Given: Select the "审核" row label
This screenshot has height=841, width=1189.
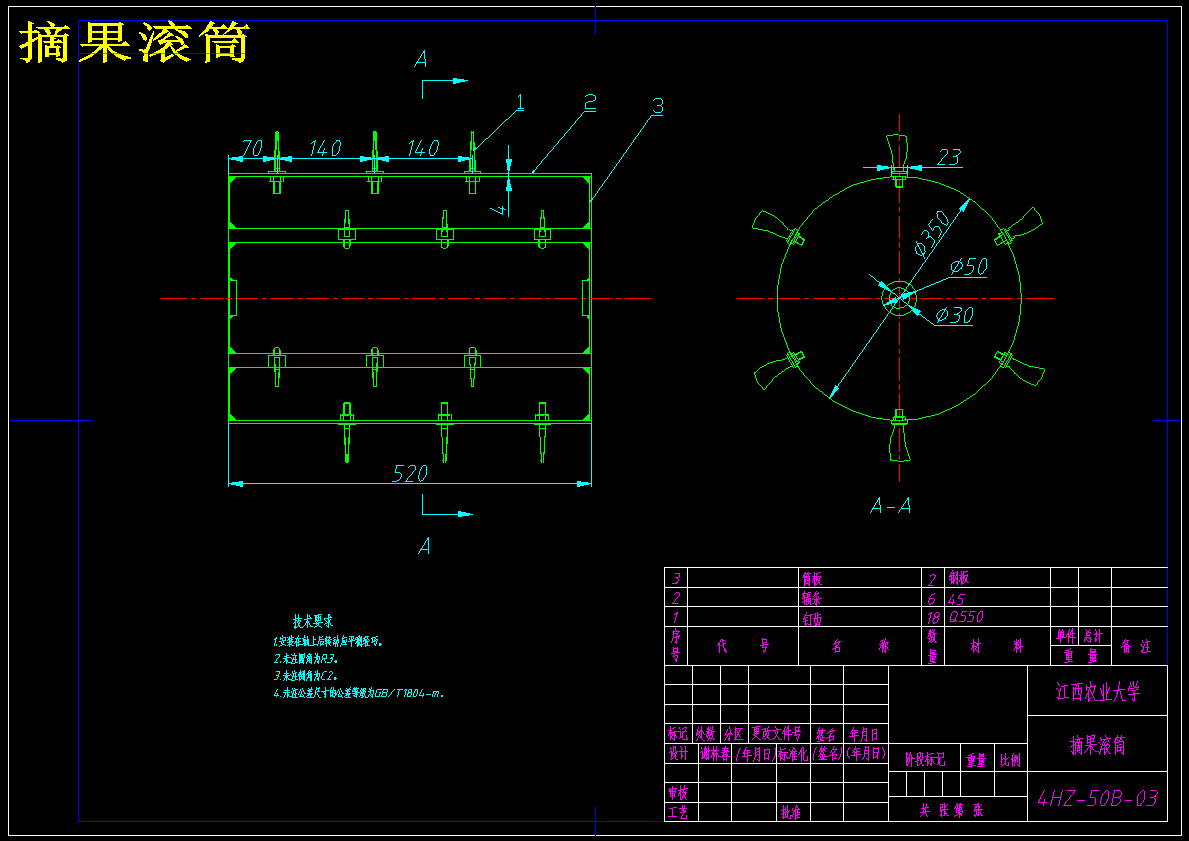Looking at the screenshot, I should click(x=678, y=793).
